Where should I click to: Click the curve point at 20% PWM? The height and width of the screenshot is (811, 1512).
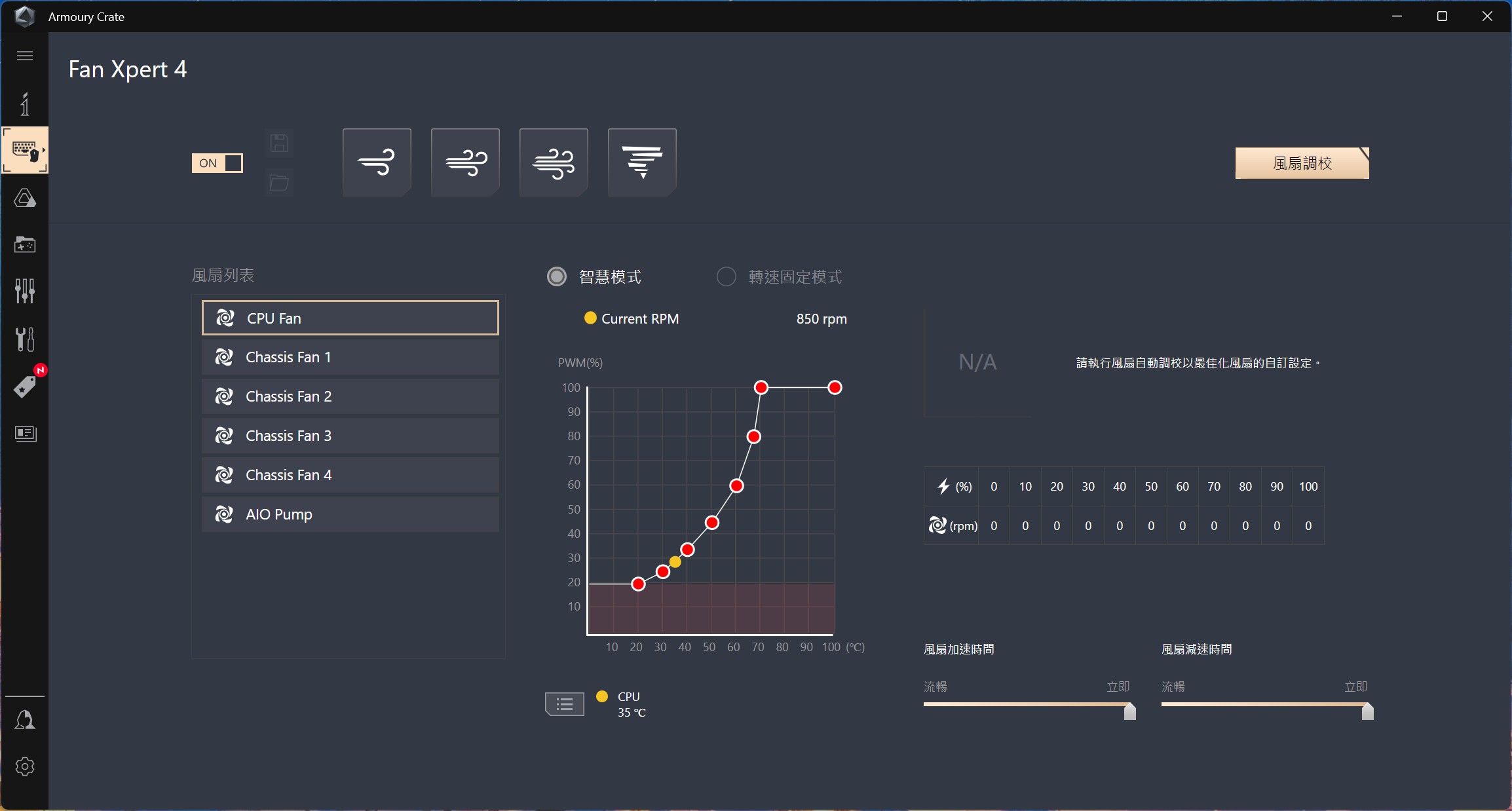(x=638, y=584)
